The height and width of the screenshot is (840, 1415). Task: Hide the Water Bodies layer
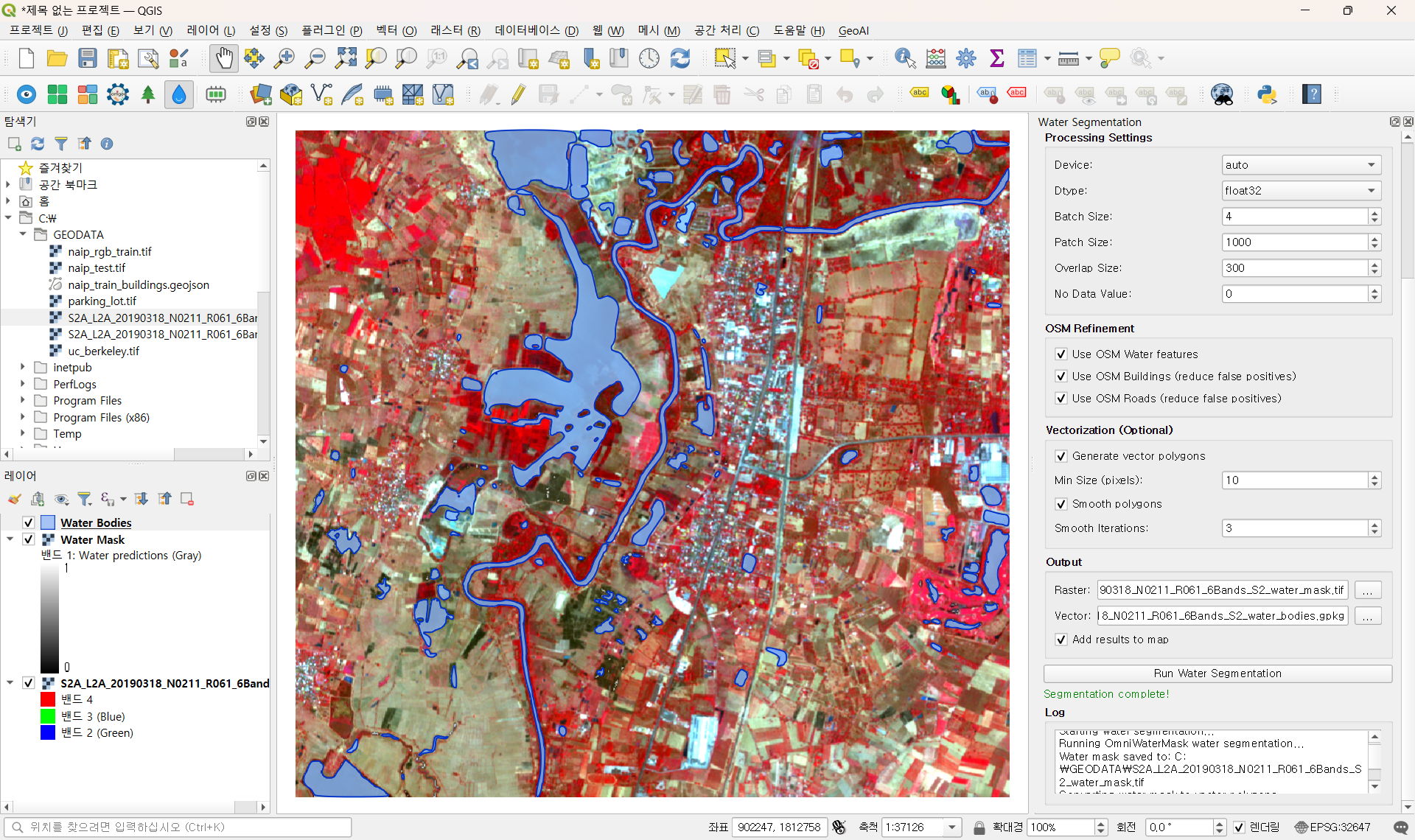29,522
